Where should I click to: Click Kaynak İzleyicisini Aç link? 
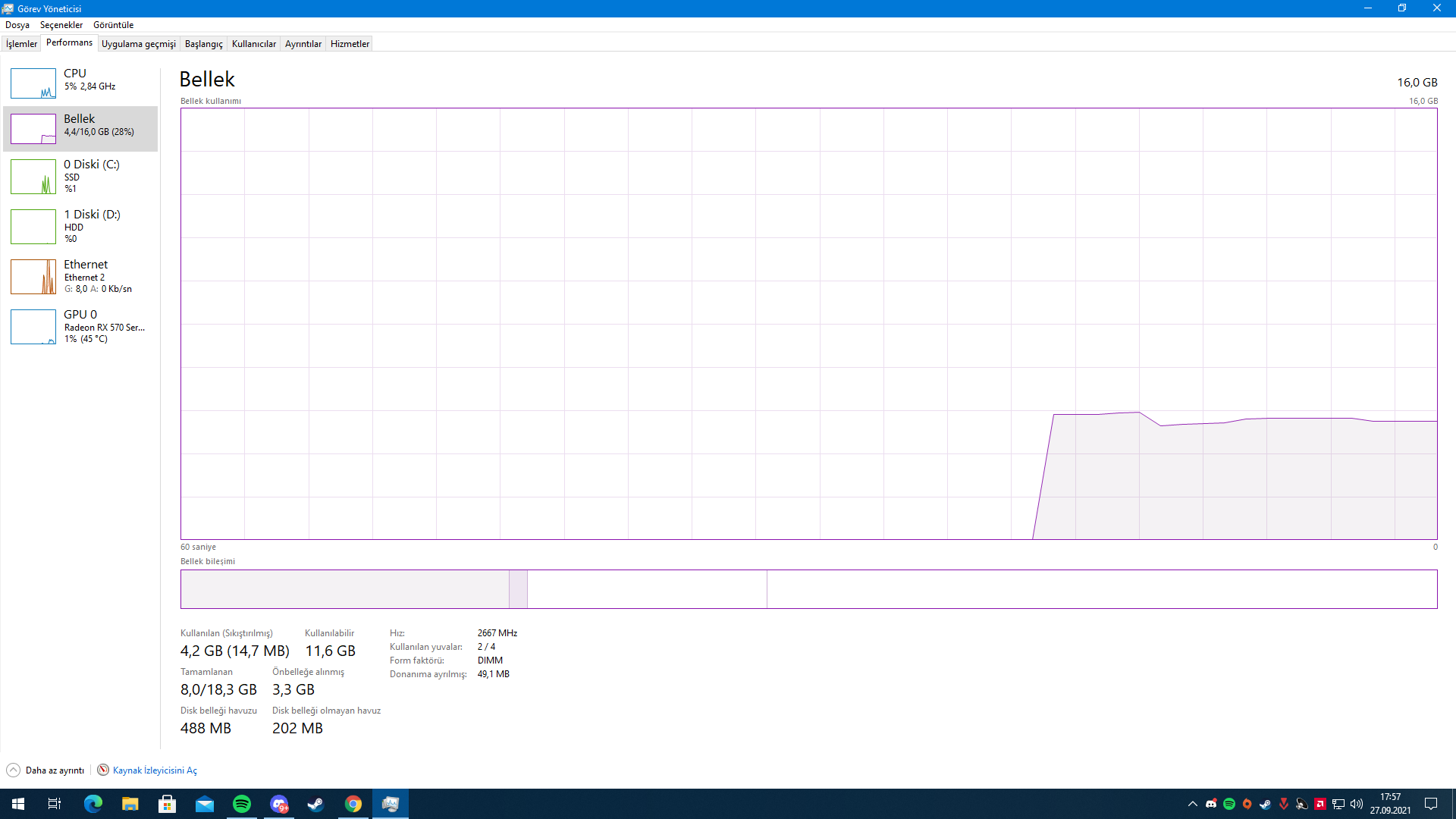tap(155, 770)
